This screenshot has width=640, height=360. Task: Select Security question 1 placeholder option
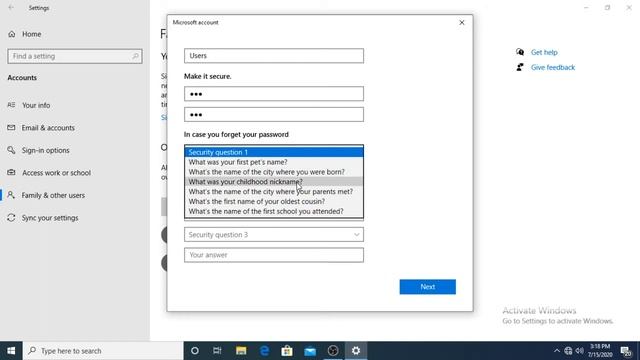274,152
